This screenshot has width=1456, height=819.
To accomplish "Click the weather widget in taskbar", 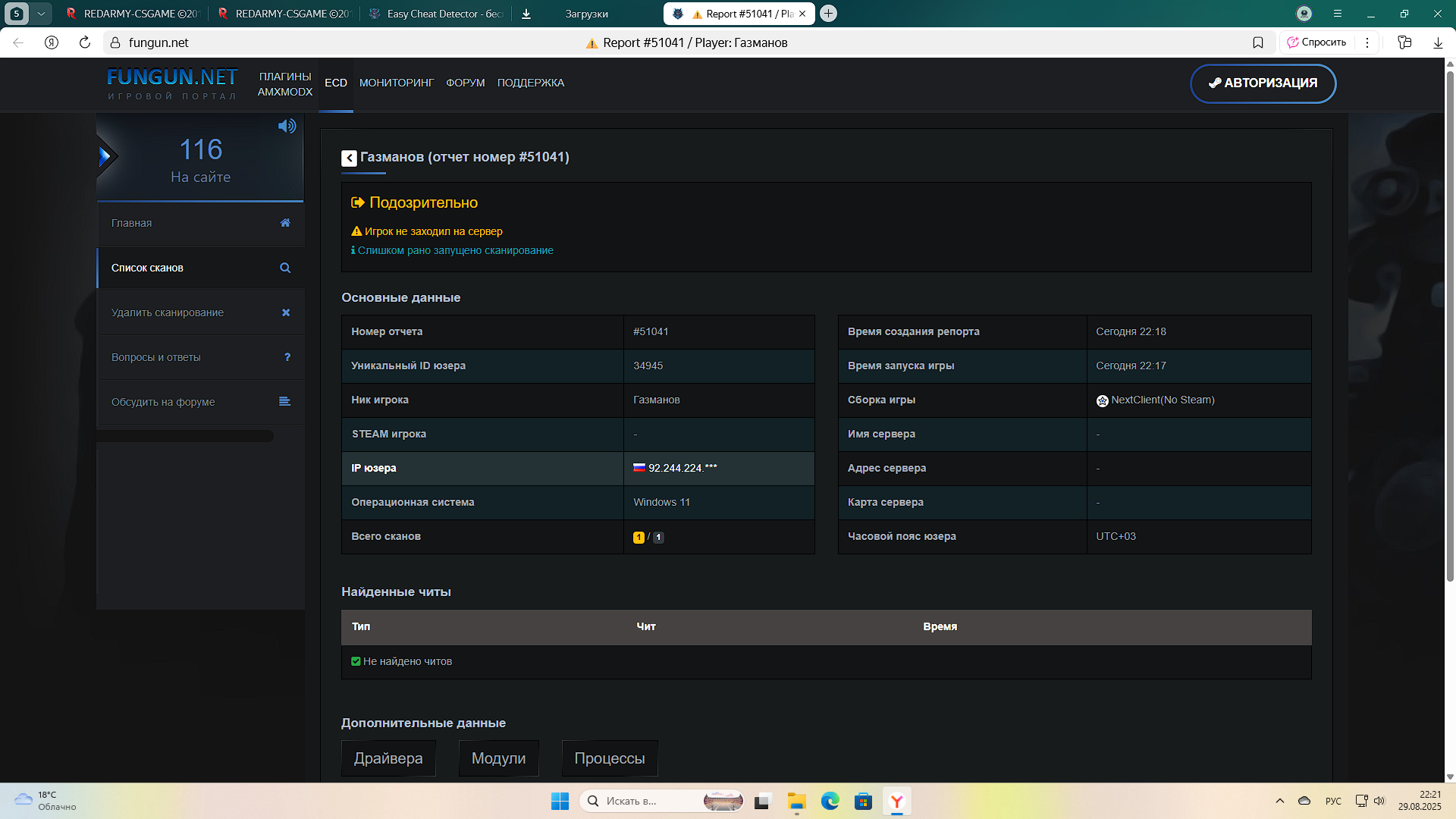I will [x=45, y=801].
